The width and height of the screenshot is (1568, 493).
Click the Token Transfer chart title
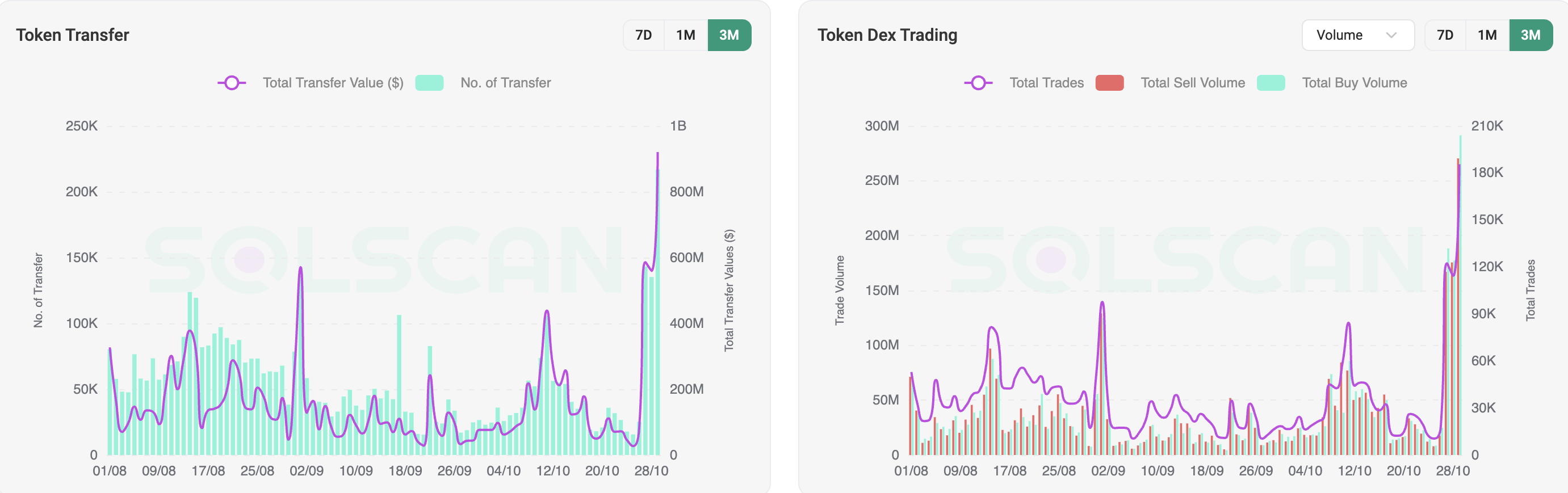click(73, 35)
